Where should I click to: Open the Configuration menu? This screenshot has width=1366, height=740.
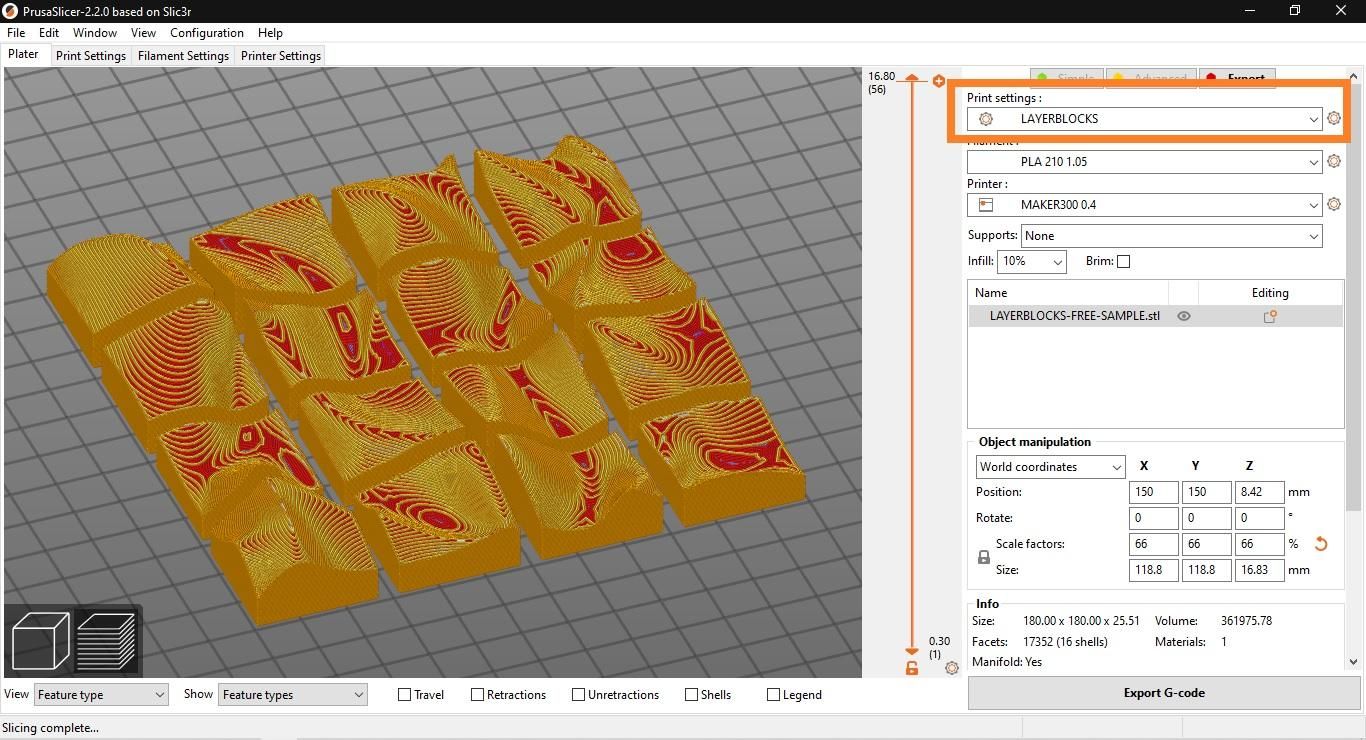click(x=206, y=32)
